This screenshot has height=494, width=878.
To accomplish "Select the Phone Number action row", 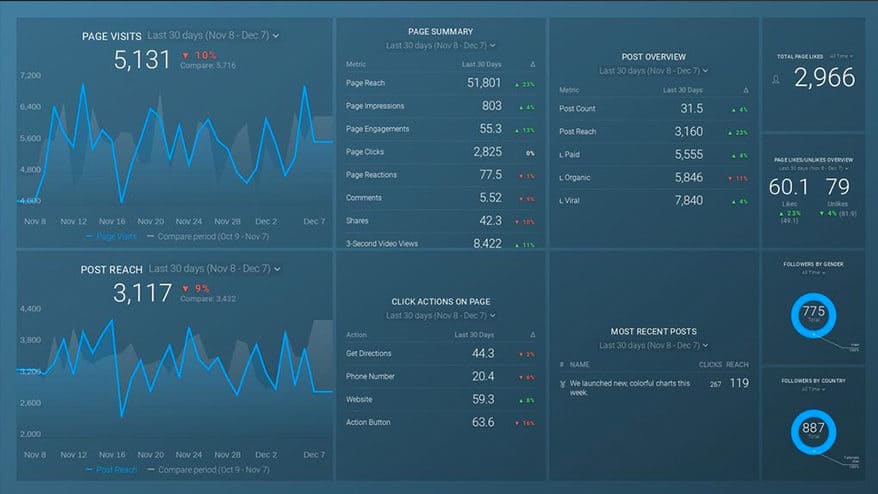I will pyautogui.click(x=440, y=376).
